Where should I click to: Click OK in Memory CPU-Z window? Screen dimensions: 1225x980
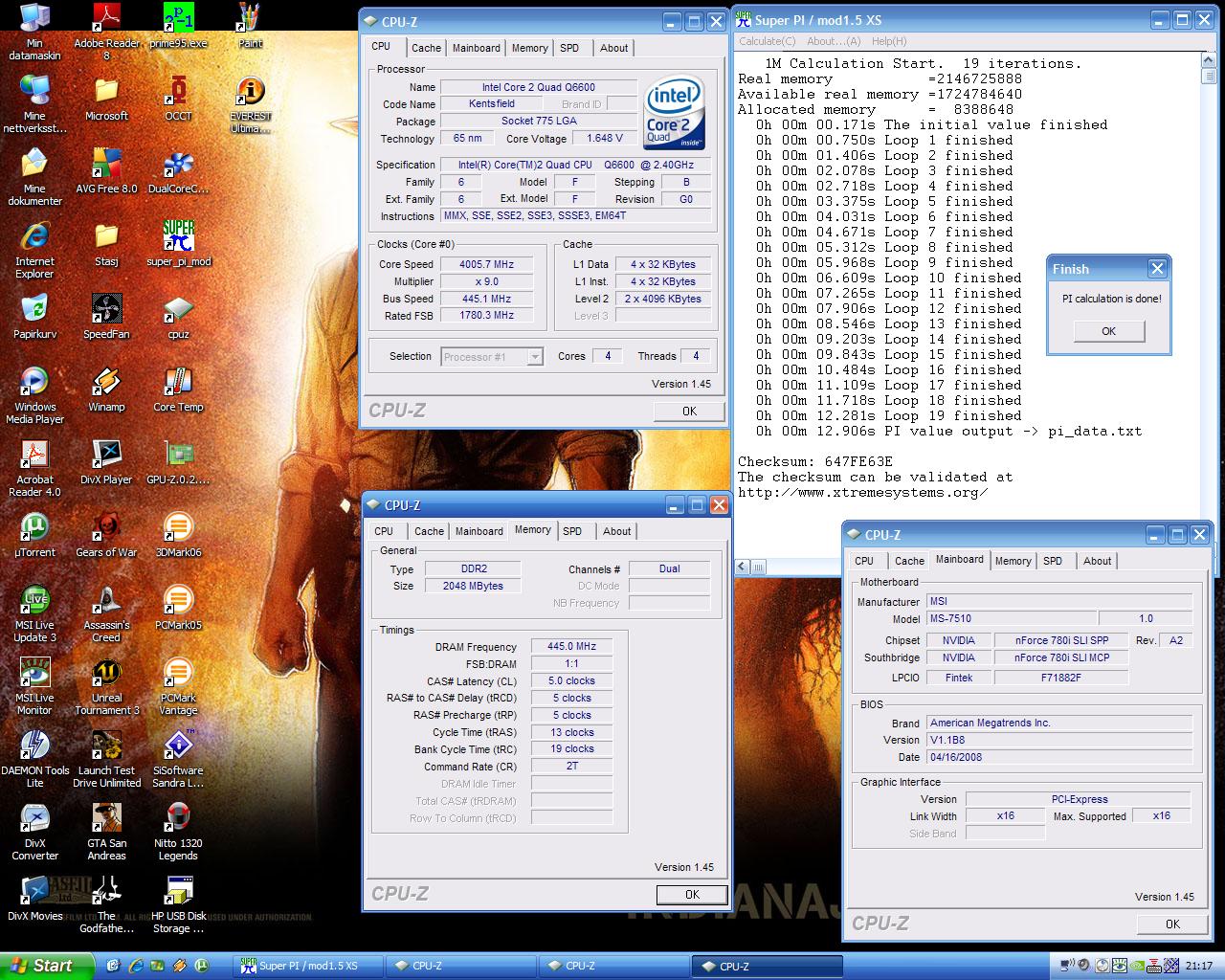pyautogui.click(x=692, y=895)
